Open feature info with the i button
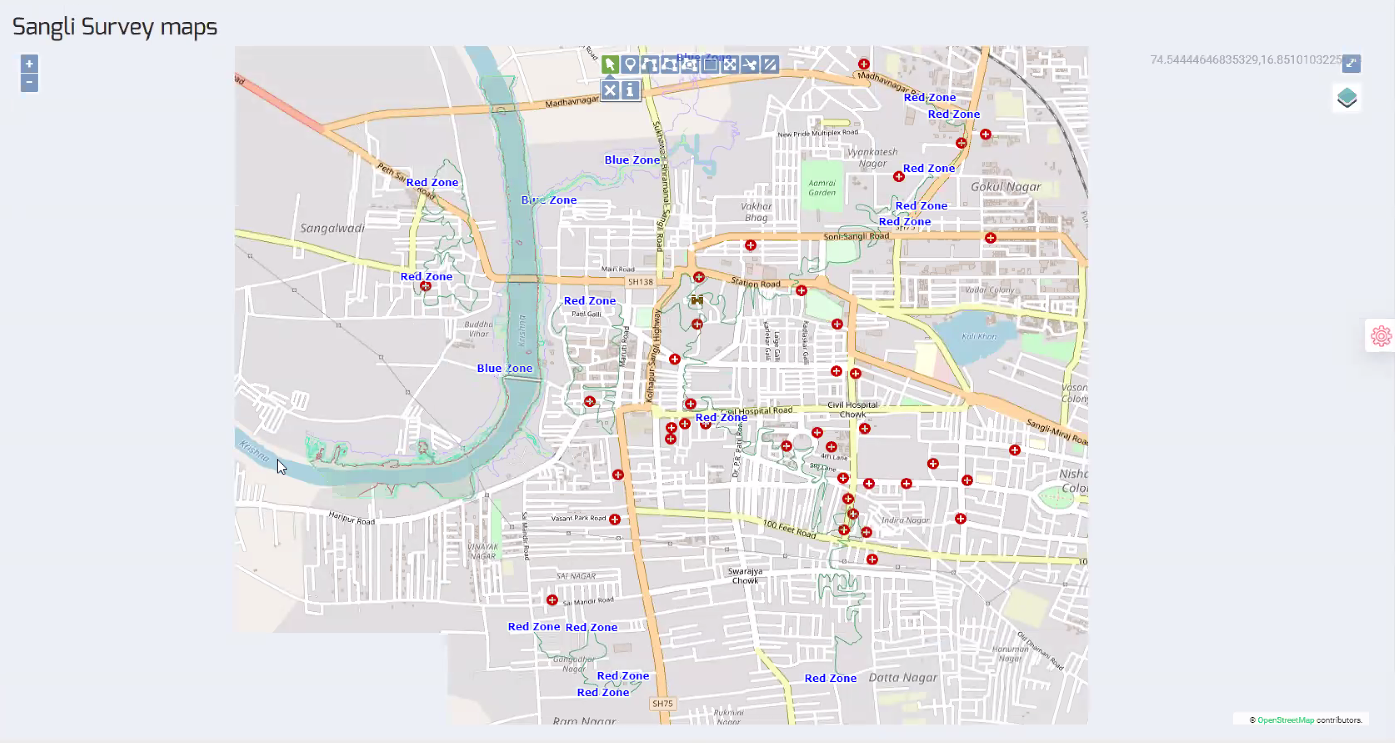1395x743 pixels. tap(630, 90)
